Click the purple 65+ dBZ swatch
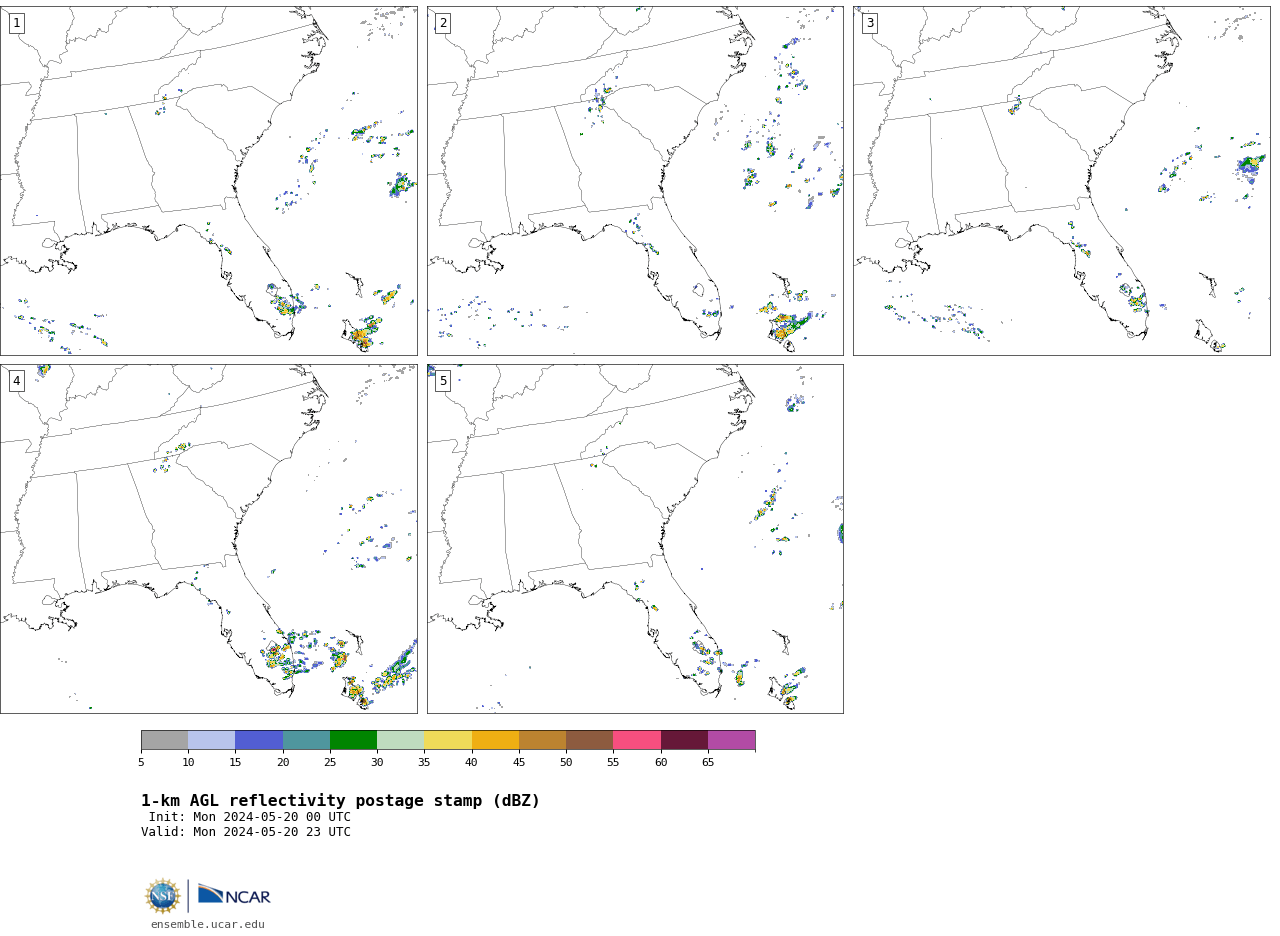The image size is (1280, 936). click(x=731, y=740)
